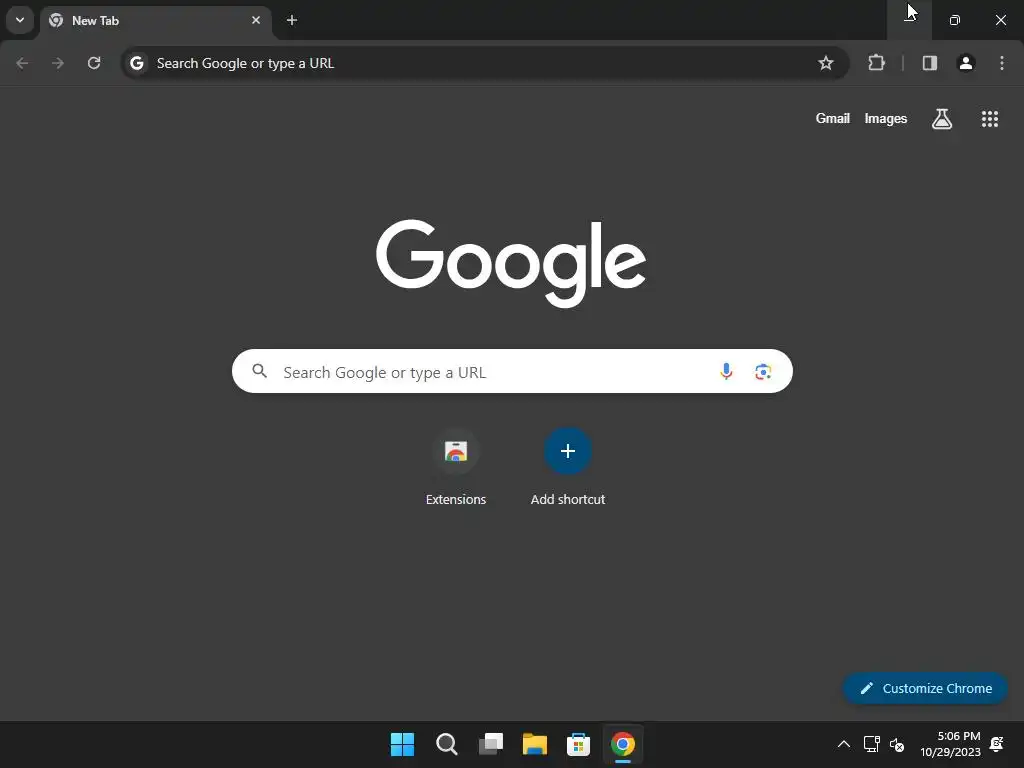Focus the Google search box
1024x768 pixels.
pyautogui.click(x=512, y=371)
